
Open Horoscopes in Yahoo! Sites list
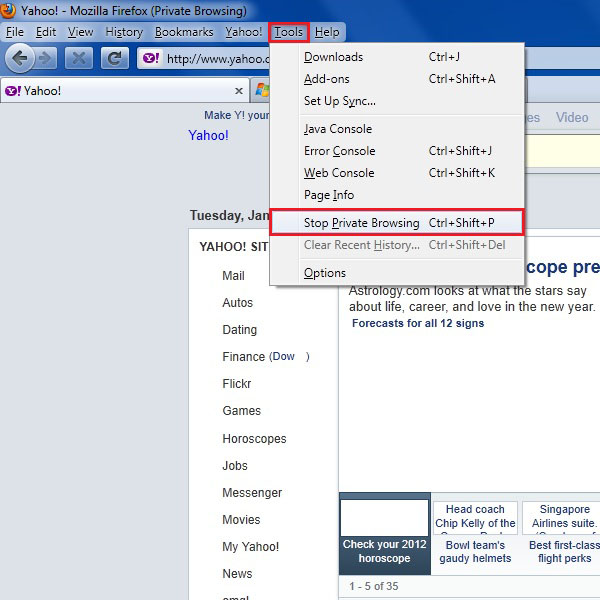[x=254, y=439]
